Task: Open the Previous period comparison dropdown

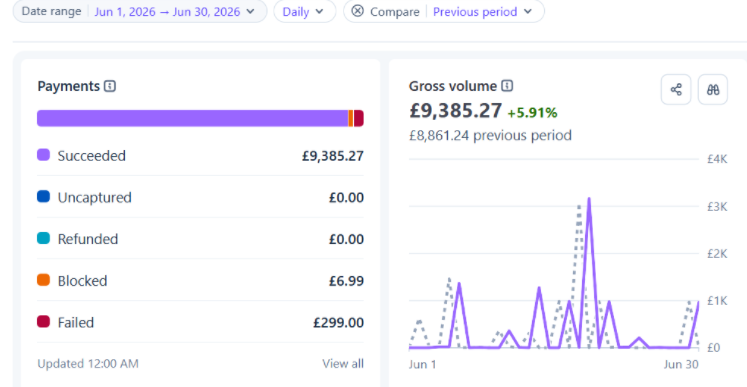Action: tap(482, 11)
